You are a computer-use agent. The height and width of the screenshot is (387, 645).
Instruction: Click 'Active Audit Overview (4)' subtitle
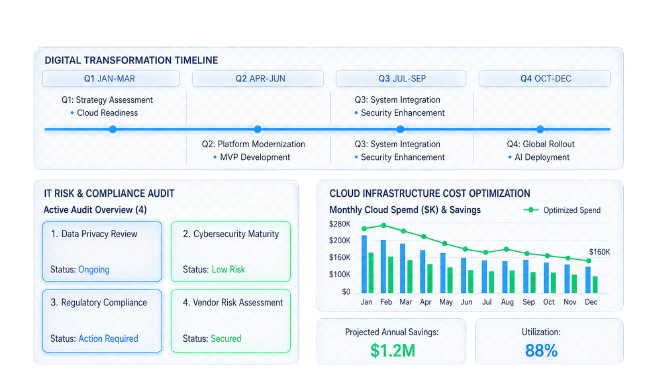coord(95,210)
